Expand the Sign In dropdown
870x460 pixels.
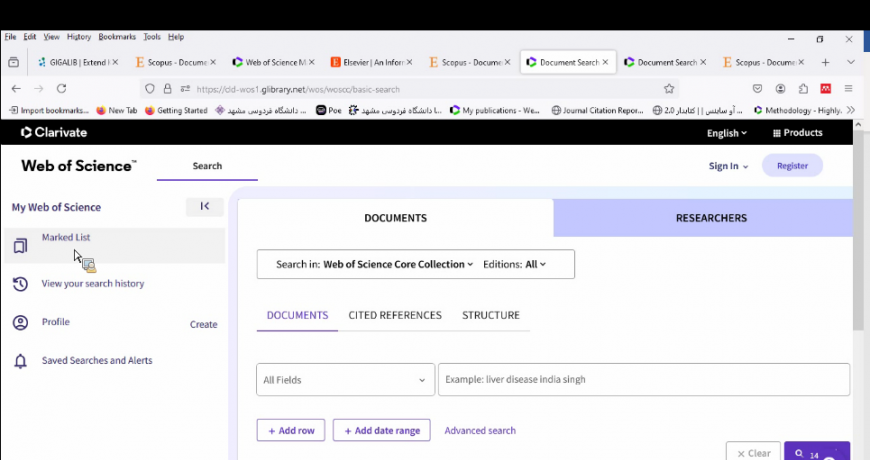(728, 166)
